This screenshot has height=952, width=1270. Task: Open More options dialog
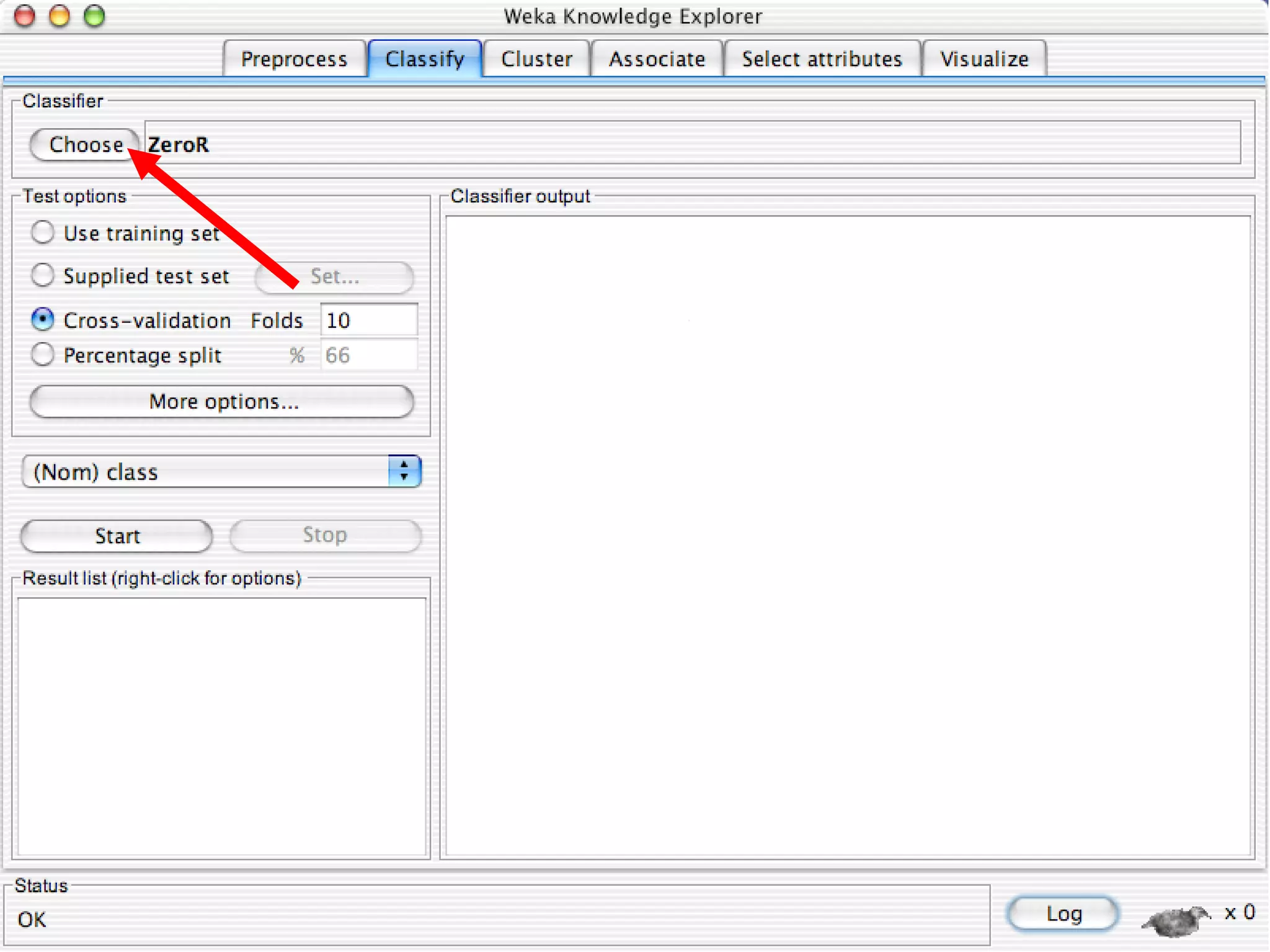[x=223, y=402]
